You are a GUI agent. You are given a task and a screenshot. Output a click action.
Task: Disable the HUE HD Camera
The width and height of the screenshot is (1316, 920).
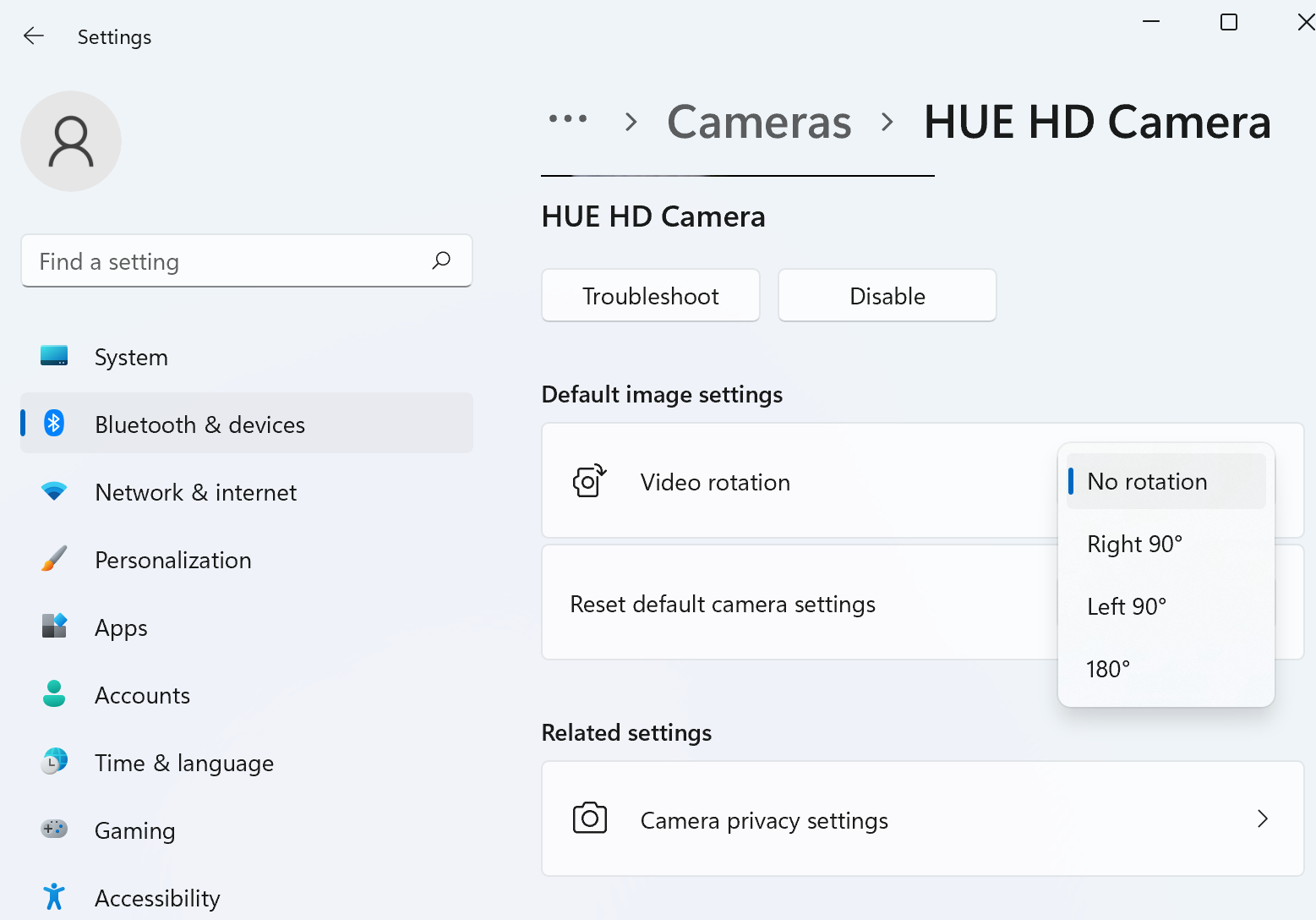coord(887,295)
